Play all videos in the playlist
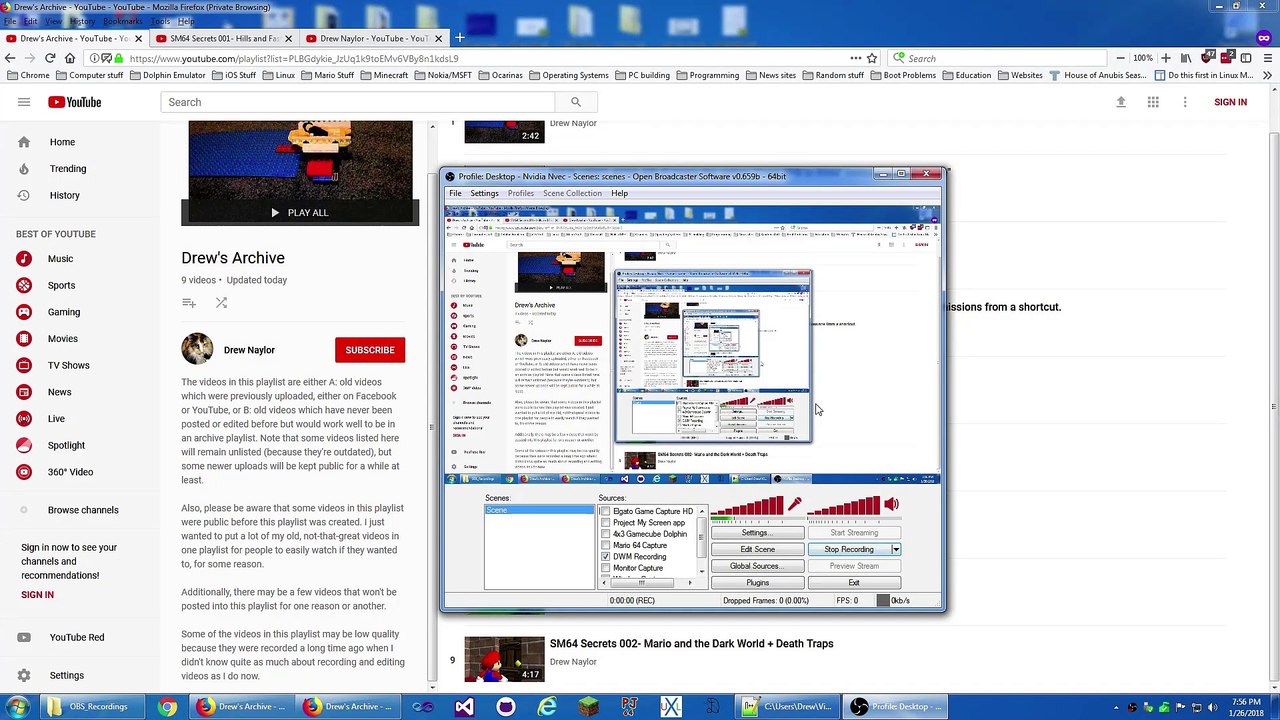Screen dimensions: 1280x720 pyautogui.click(x=300, y=212)
